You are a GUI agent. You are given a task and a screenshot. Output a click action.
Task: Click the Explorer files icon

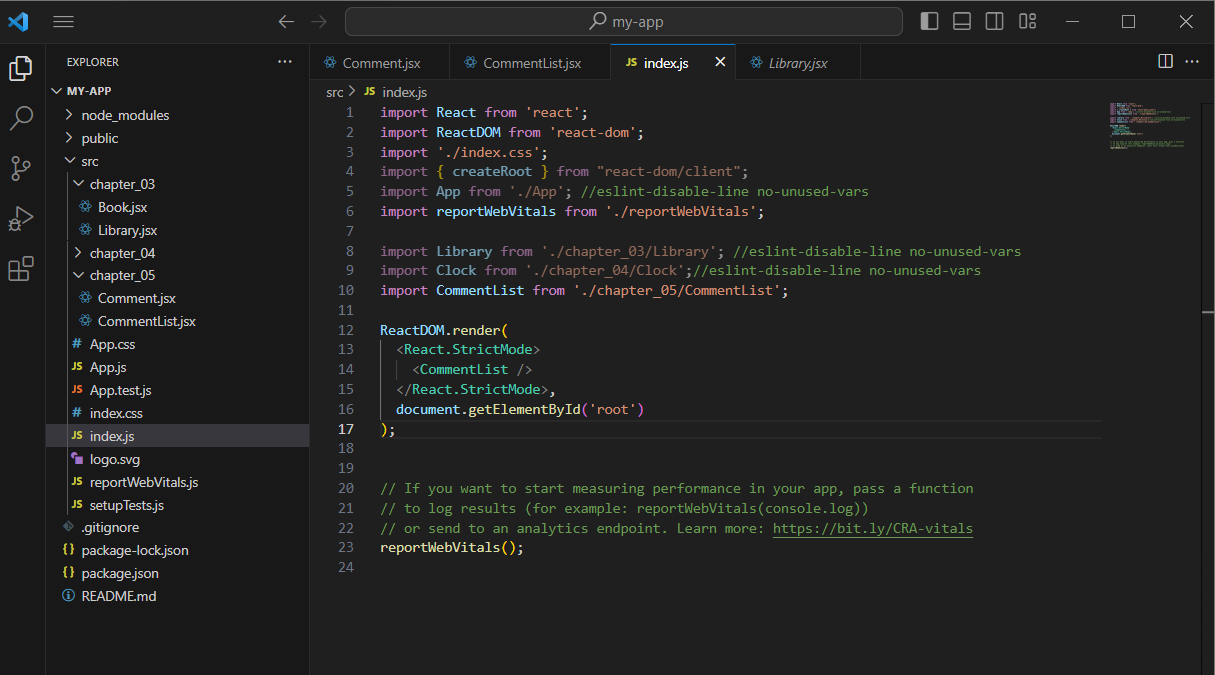point(21,68)
